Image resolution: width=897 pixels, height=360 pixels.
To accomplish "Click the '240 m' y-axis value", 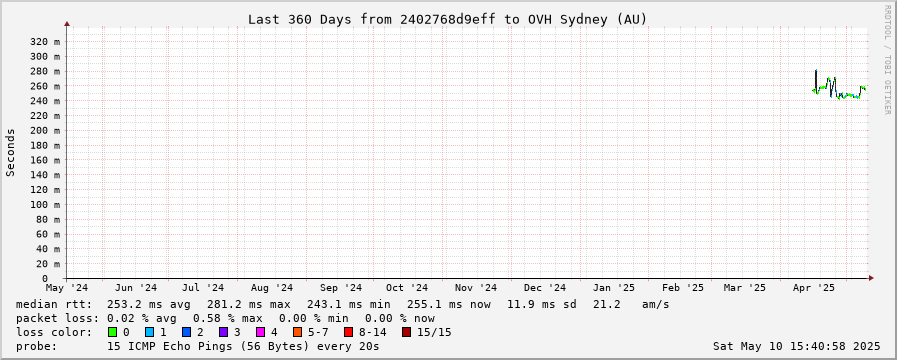I will point(45,101).
